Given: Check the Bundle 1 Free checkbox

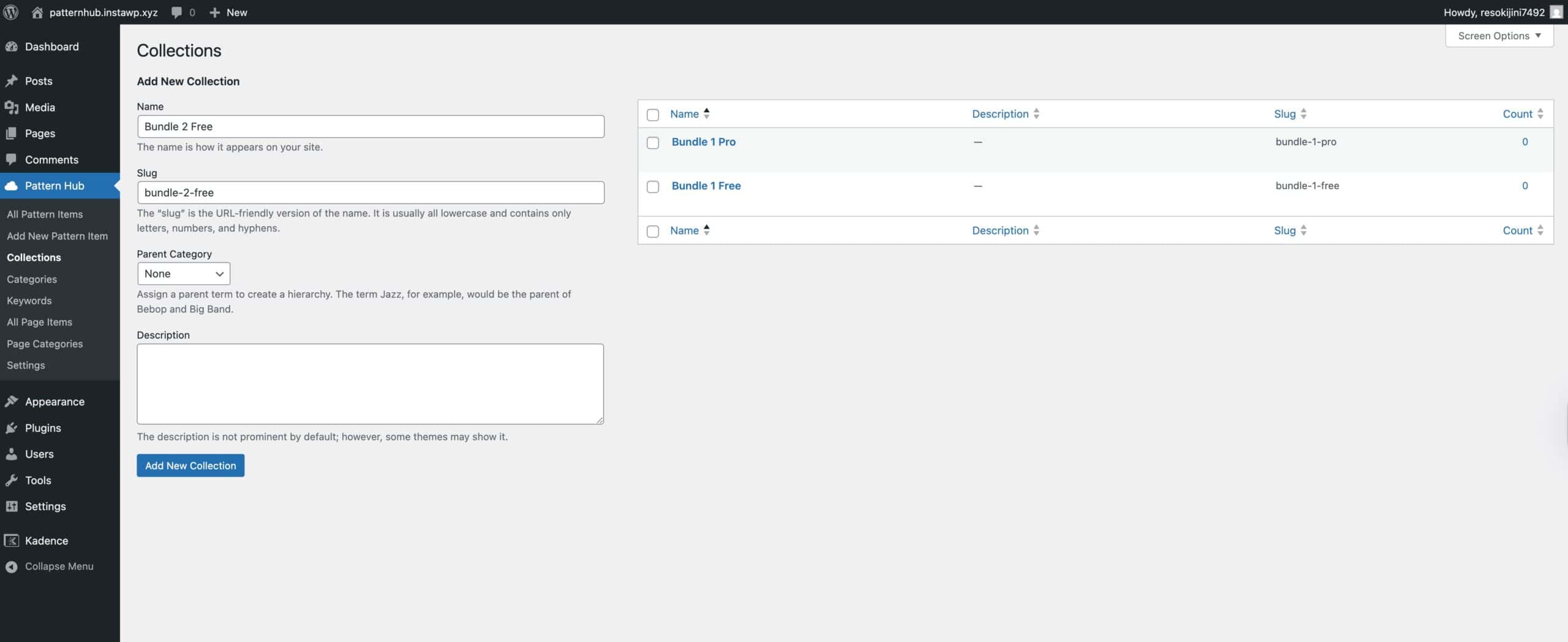Looking at the screenshot, I should pos(653,187).
